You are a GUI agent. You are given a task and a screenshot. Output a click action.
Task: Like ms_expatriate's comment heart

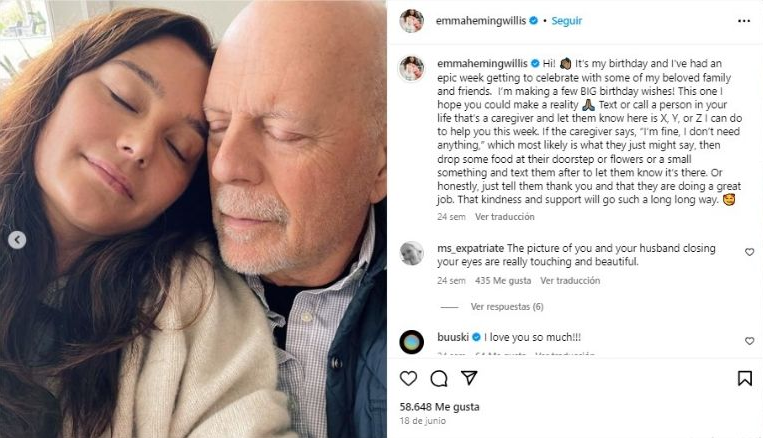point(749,253)
